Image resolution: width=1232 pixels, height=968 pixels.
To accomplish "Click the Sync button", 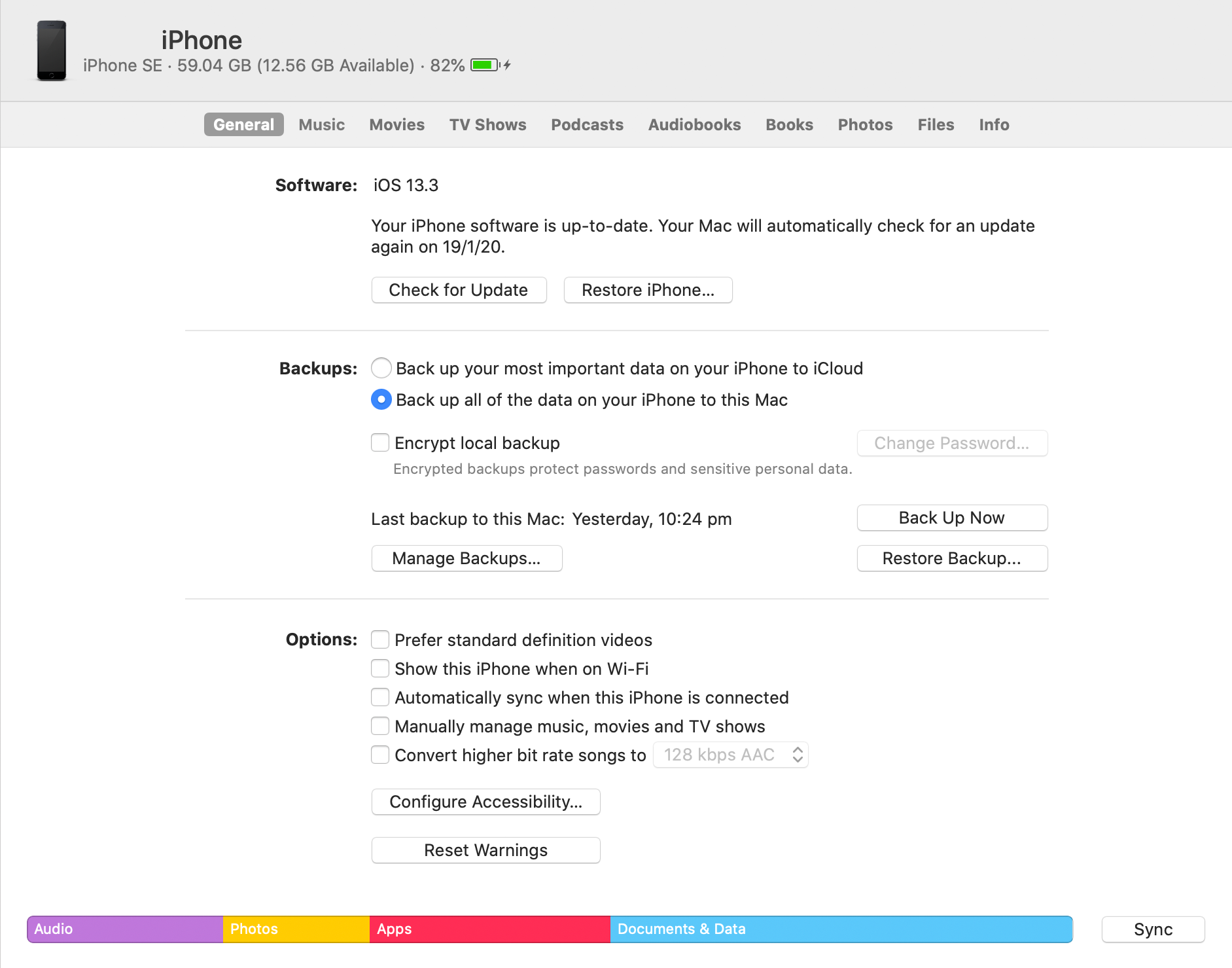I will coord(1153,929).
